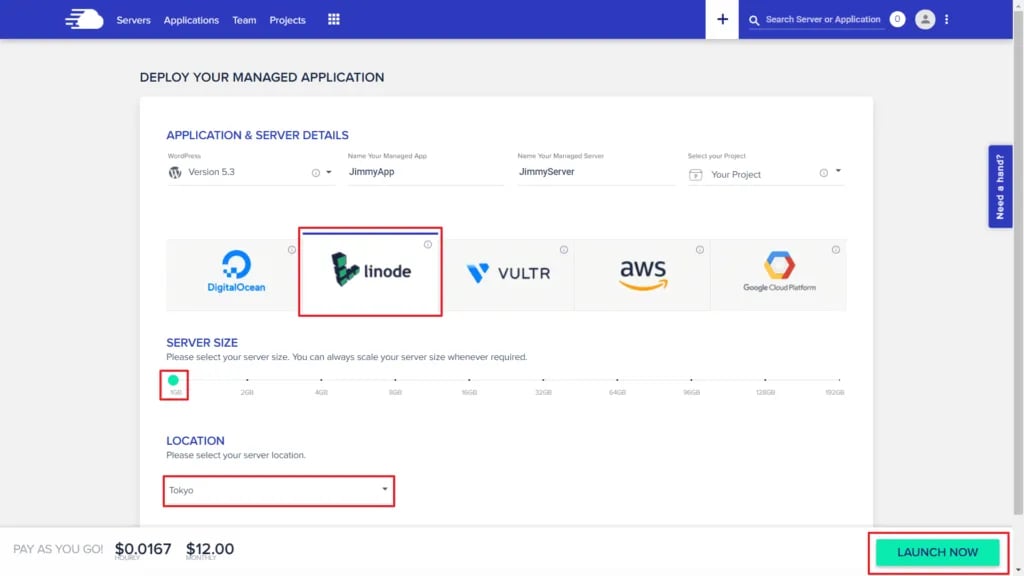Click the $12.00 monthly price
Image resolution: width=1024 pixels, height=576 pixels.
click(210, 549)
